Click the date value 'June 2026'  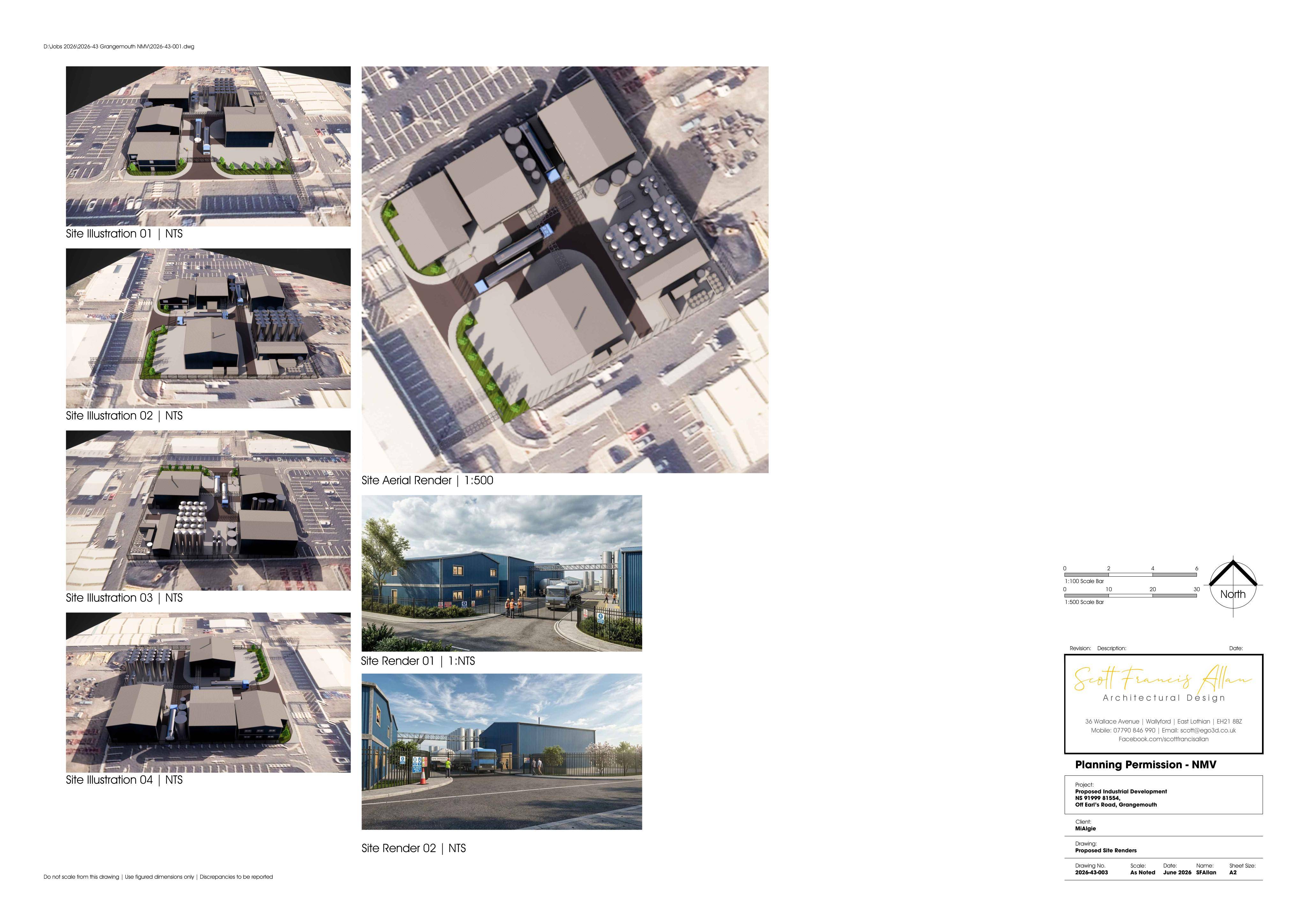[x=1177, y=872]
